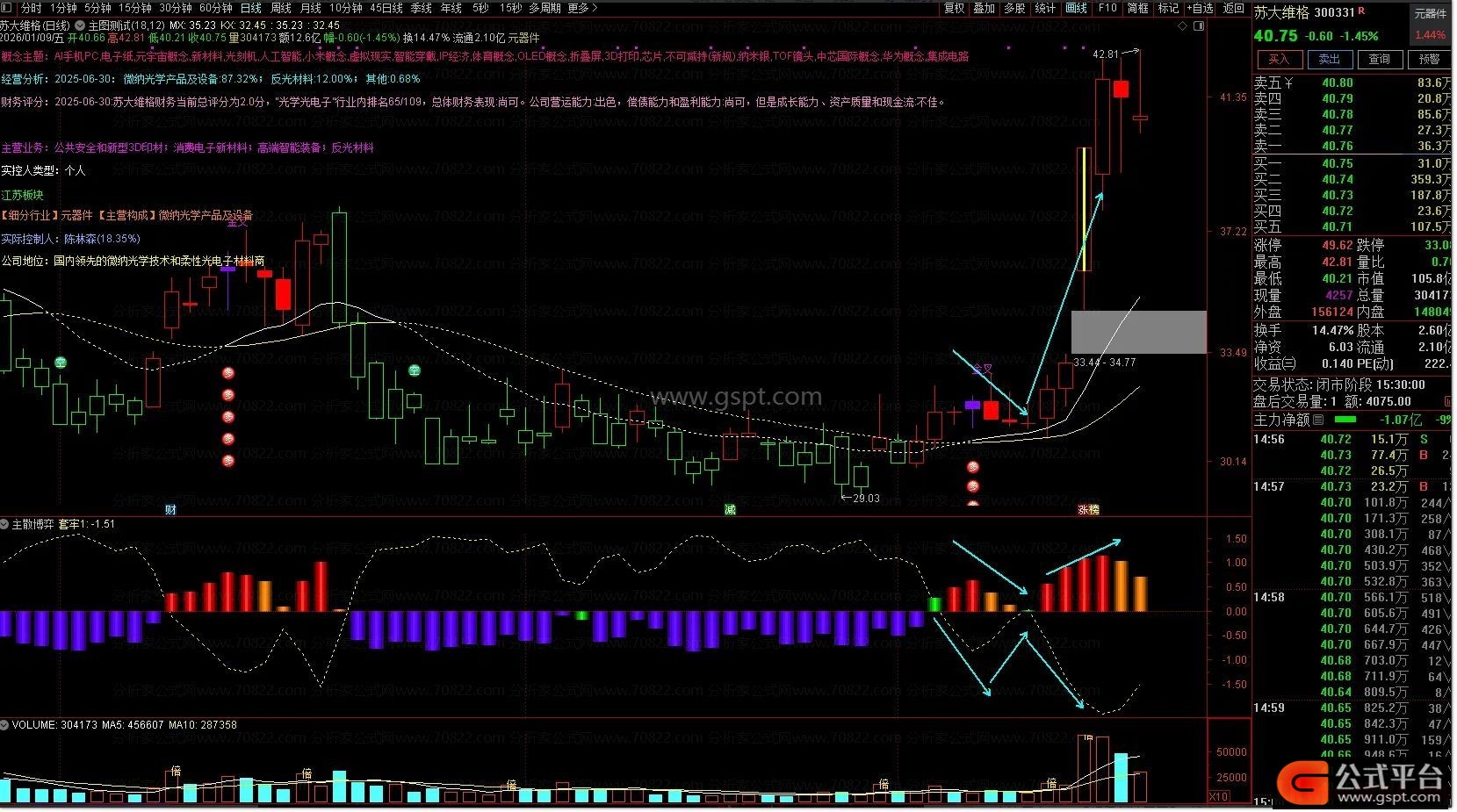This screenshot has height=812, width=1457.
Task: Click the side panel toggle icon beside the diamond
Action: [x=1199, y=26]
